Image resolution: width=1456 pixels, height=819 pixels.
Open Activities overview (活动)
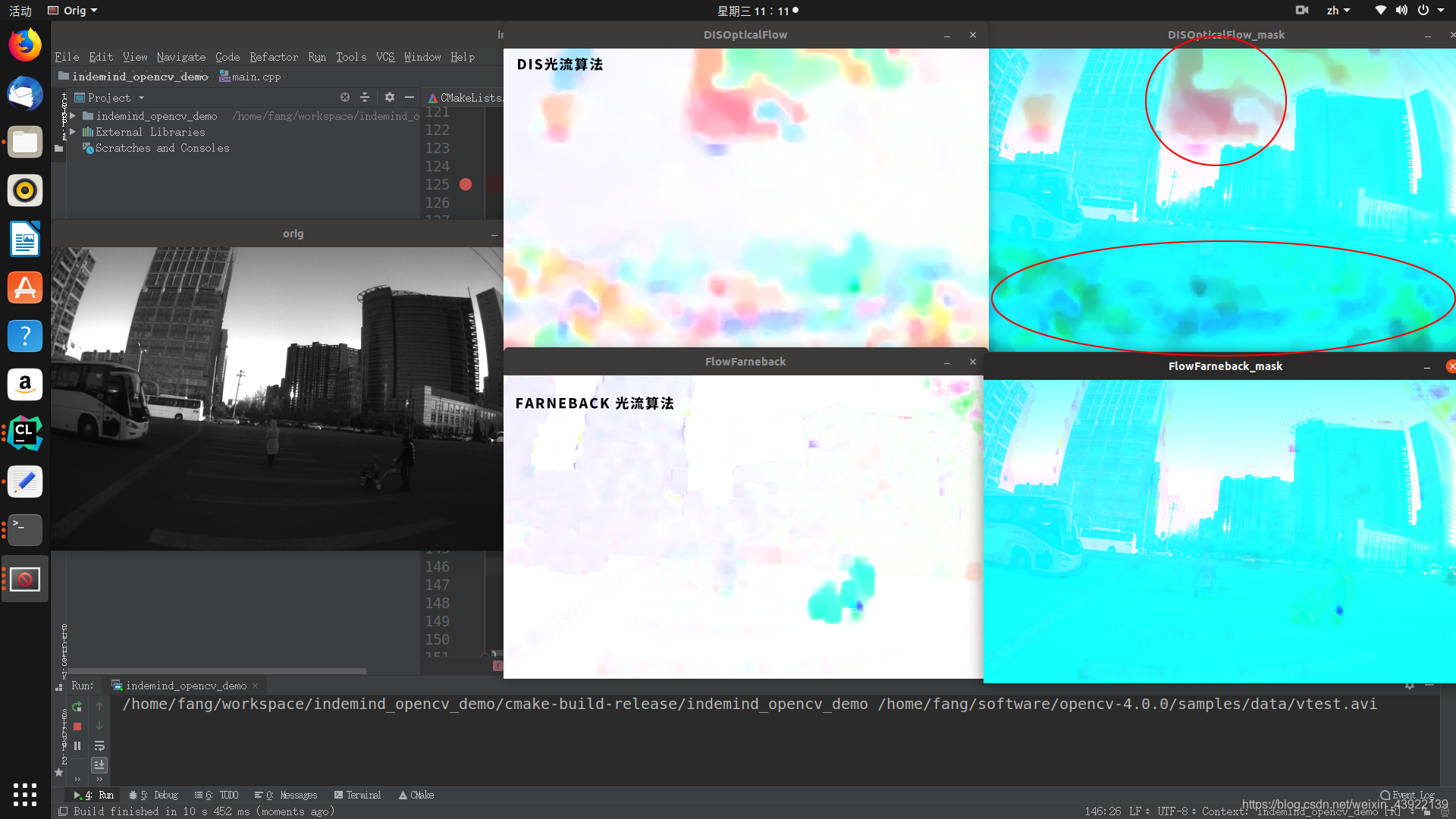[x=20, y=11]
